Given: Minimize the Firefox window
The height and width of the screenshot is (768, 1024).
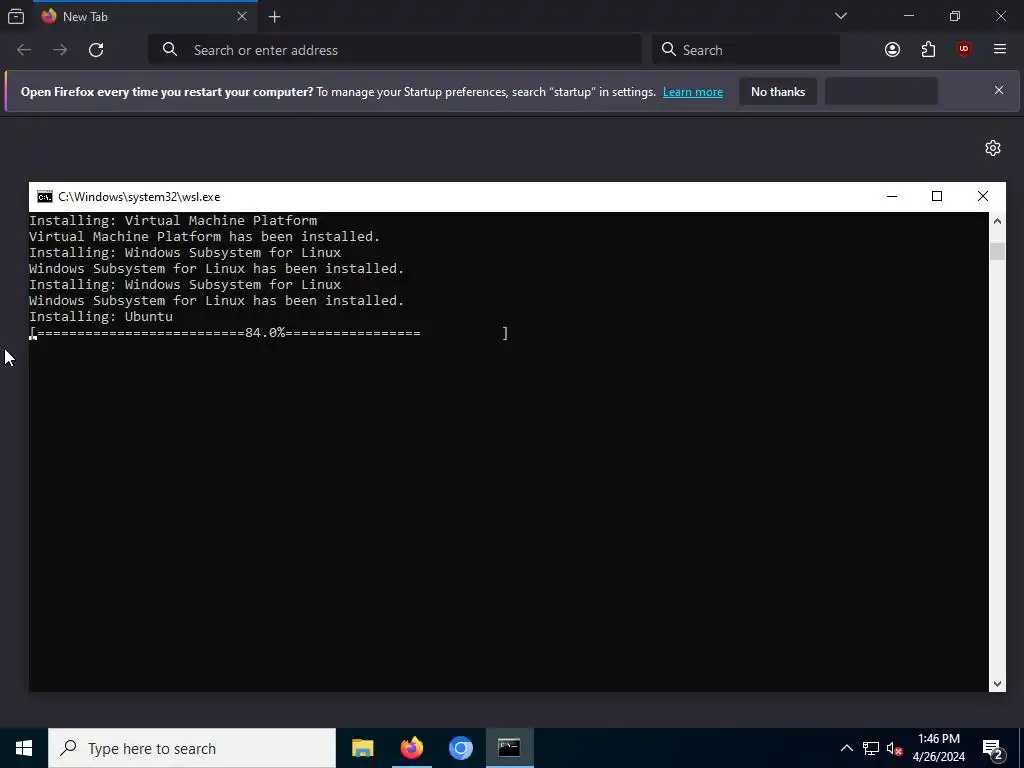Looking at the screenshot, I should pos(908,16).
